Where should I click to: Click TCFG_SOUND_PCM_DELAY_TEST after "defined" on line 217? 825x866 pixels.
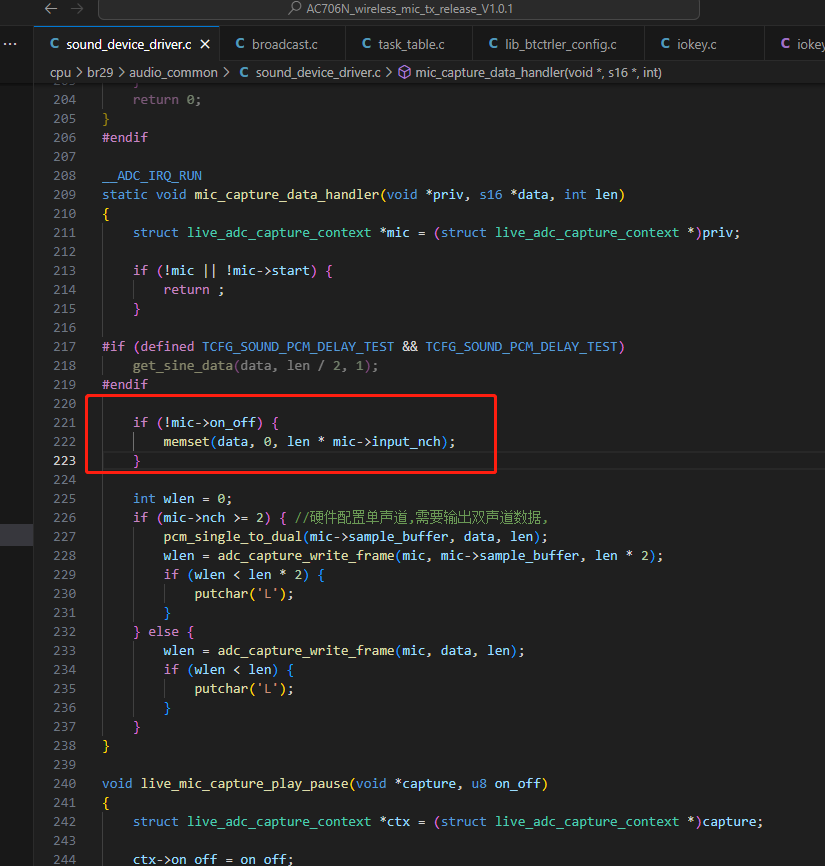pos(298,347)
